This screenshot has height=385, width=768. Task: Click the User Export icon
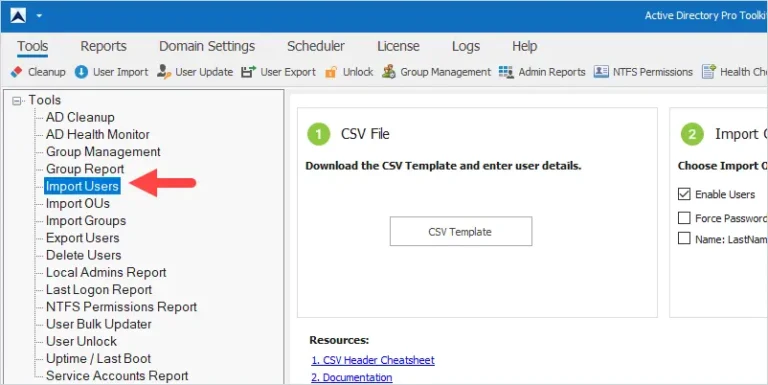click(248, 72)
